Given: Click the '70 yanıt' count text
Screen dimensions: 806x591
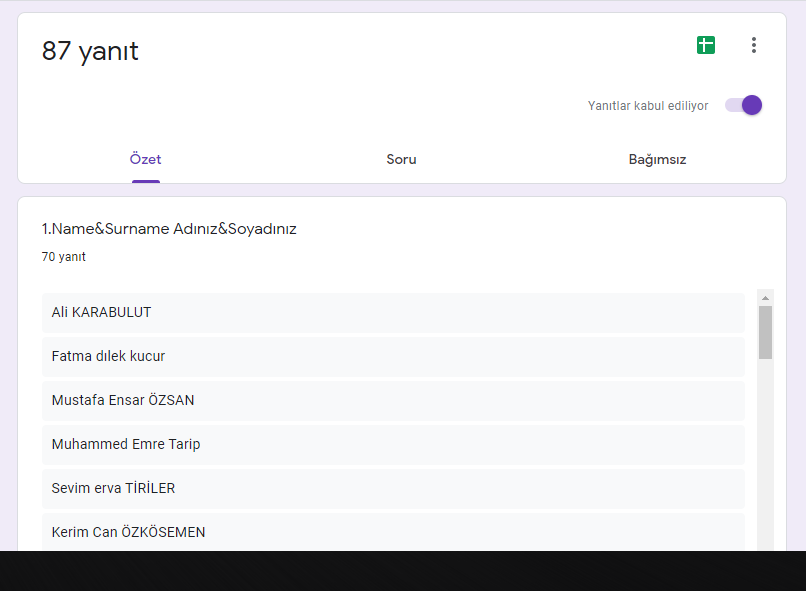Looking at the screenshot, I should pyautogui.click(x=64, y=257).
